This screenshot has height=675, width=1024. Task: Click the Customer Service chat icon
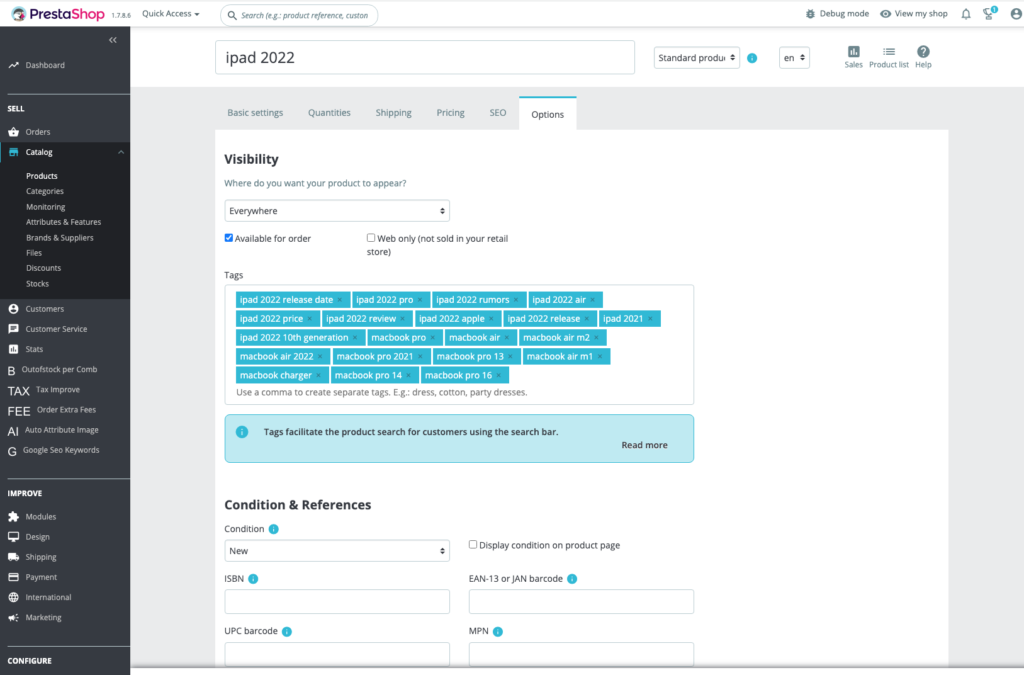pyautogui.click(x=13, y=329)
